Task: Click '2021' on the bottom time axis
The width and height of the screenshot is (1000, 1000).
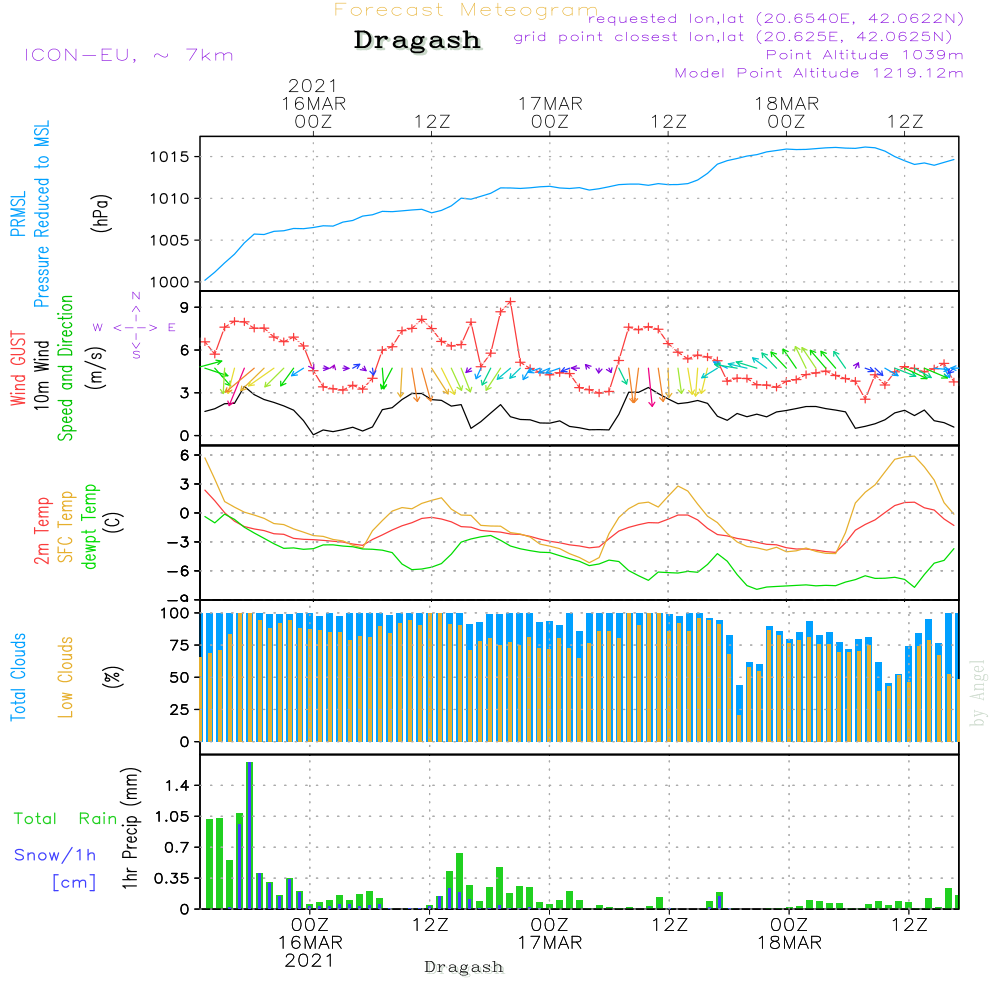Action: pos(309,961)
